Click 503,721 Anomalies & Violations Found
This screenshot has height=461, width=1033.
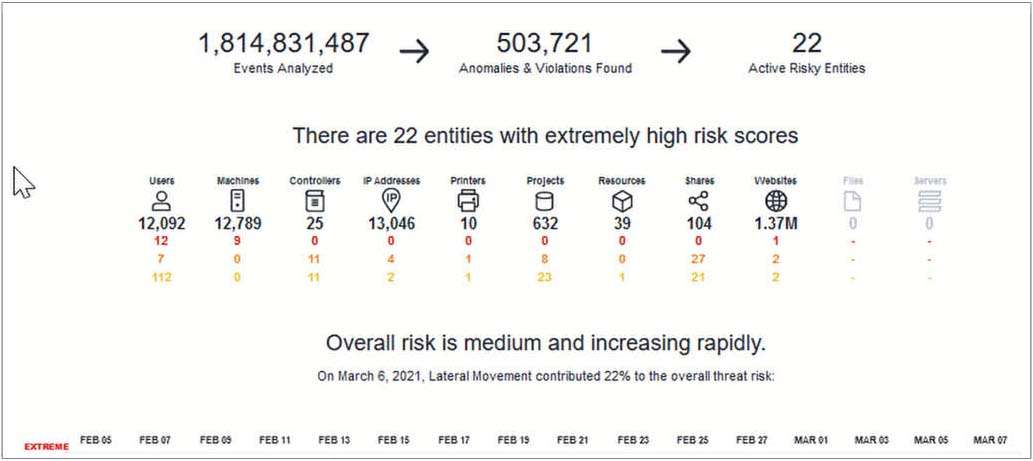point(545,44)
